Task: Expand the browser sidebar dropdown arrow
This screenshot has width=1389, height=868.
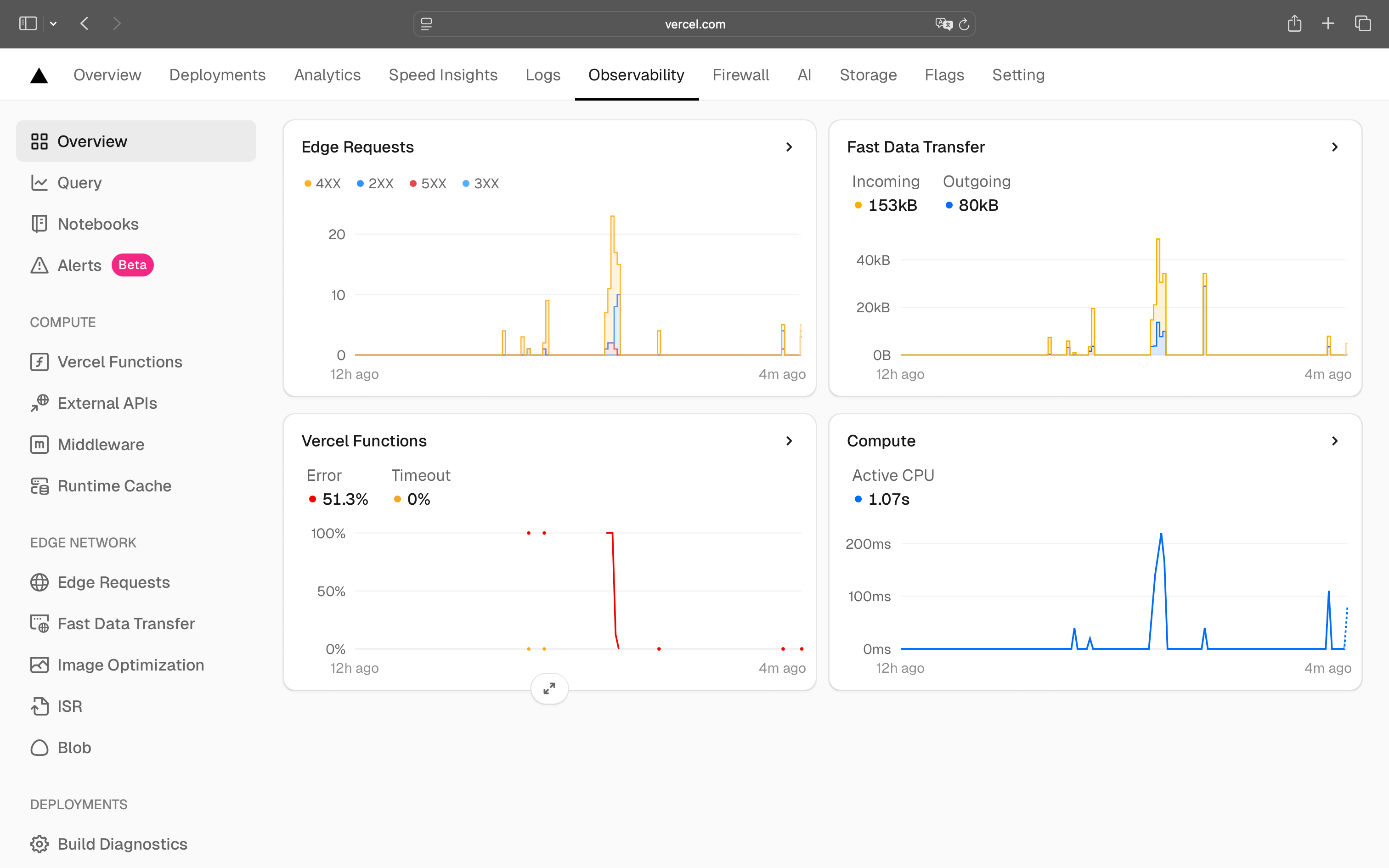Action: (x=53, y=23)
